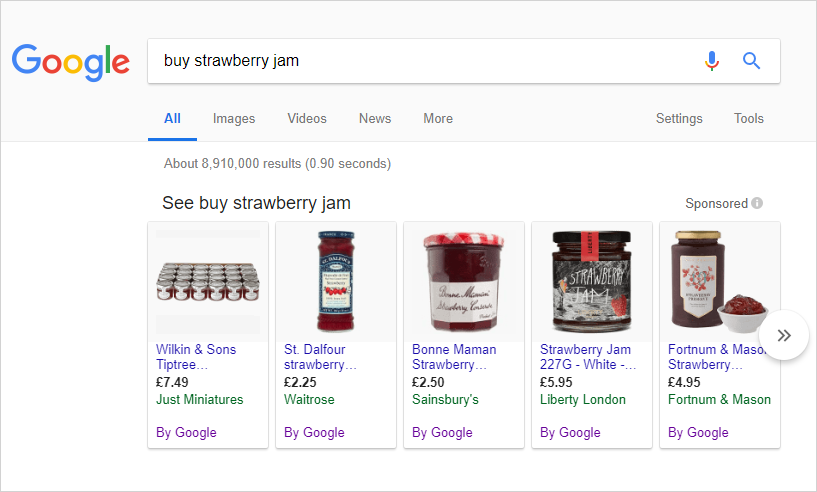817x492 pixels.
Task: Open the Tools dropdown
Action: pyautogui.click(x=749, y=119)
